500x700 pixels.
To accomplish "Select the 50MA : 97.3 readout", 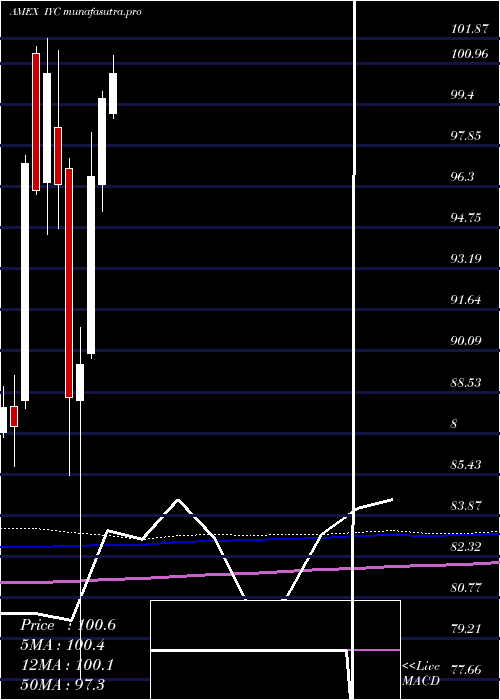I will 63,685.
